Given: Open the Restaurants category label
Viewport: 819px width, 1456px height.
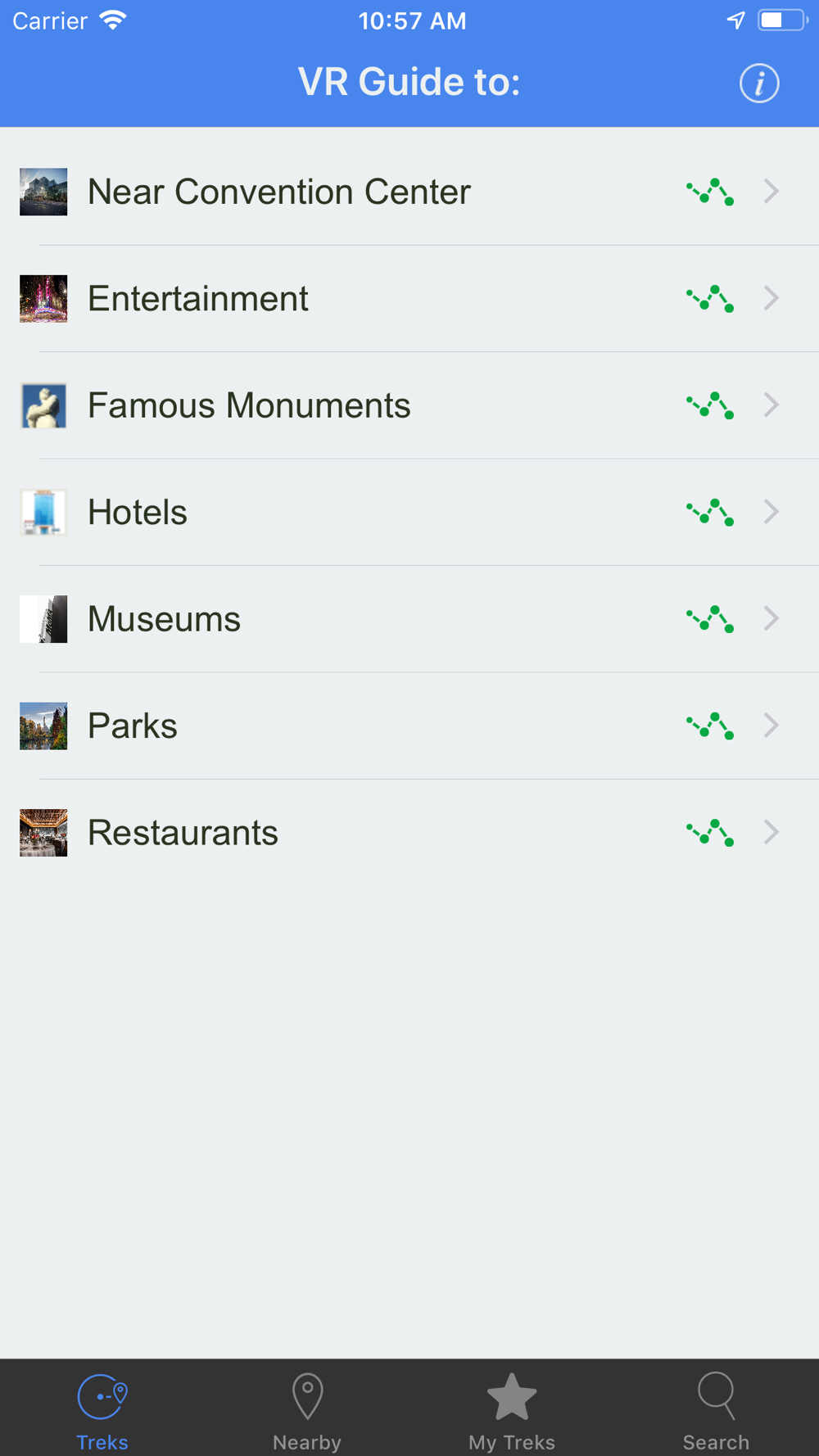Looking at the screenshot, I should tap(183, 833).
